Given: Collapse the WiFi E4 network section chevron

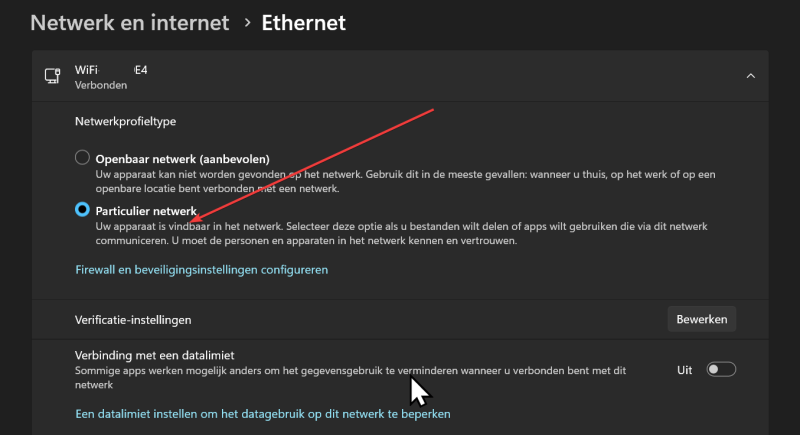Looking at the screenshot, I should [751, 76].
